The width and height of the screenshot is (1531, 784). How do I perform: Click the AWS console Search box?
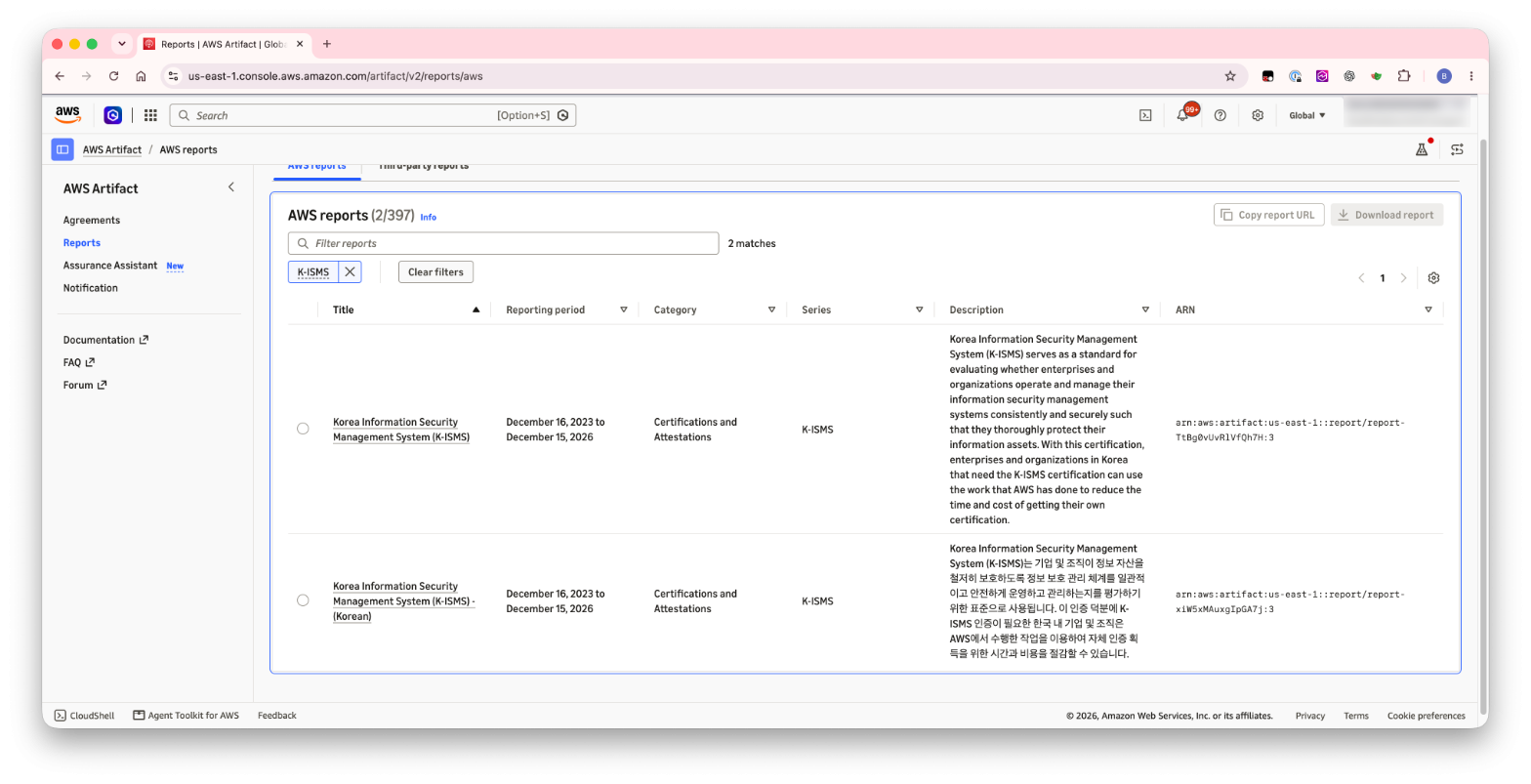click(x=373, y=115)
